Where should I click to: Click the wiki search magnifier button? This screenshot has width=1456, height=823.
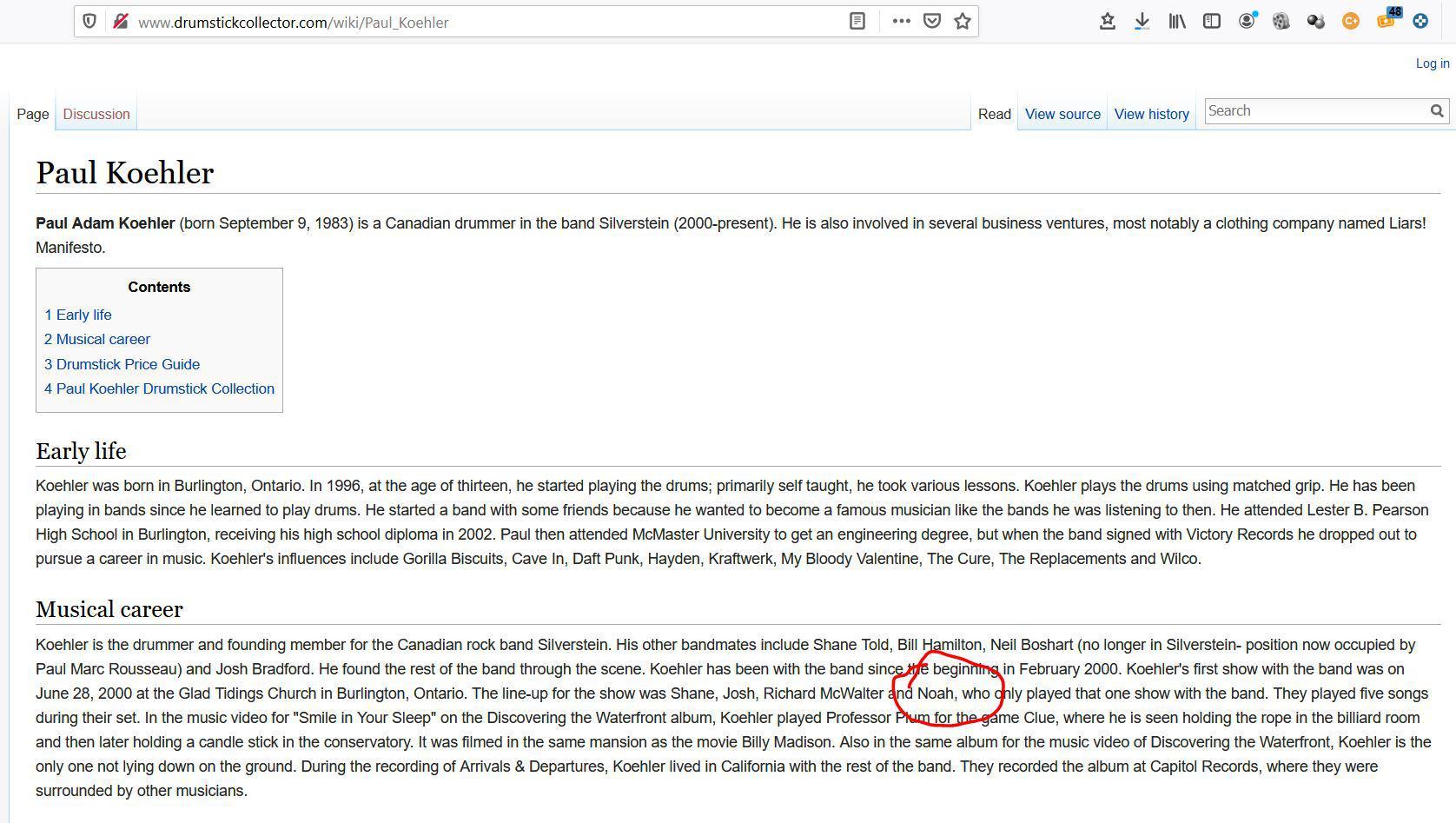pyautogui.click(x=1437, y=111)
